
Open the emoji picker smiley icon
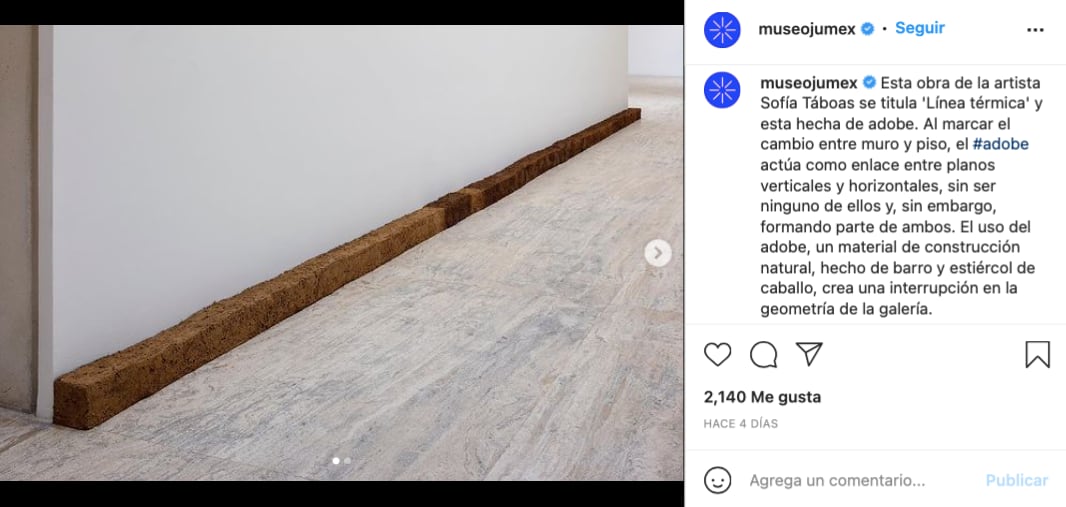tap(717, 480)
